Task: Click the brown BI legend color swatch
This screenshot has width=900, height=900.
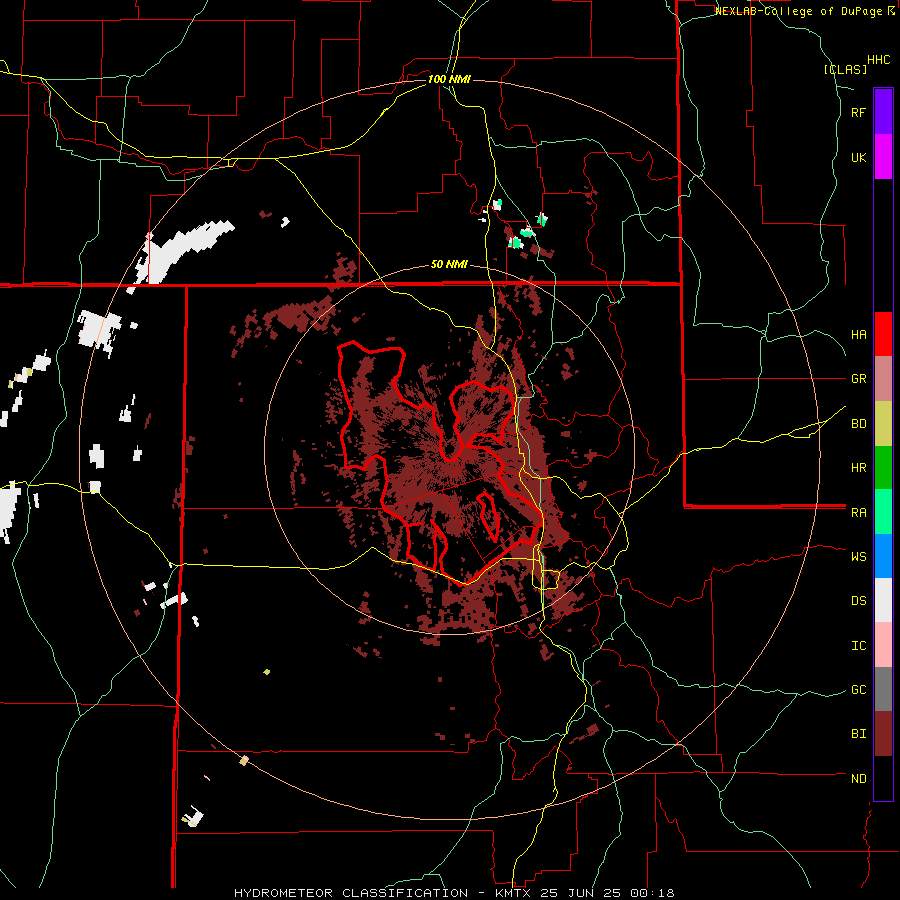Action: coord(883,734)
